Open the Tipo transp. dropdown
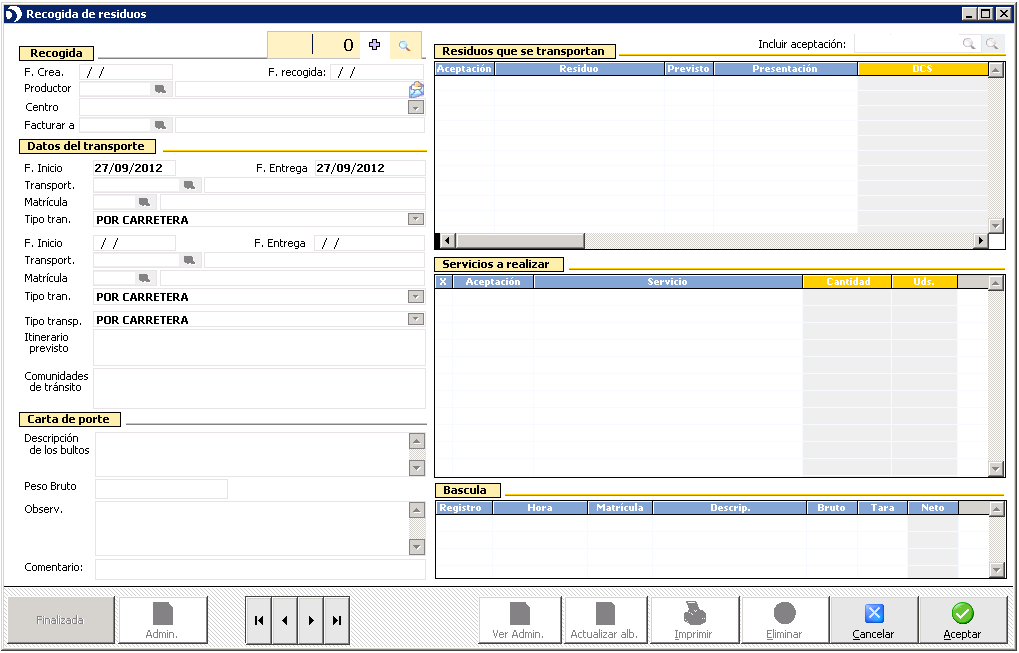Screen dimensions: 1019x653 coord(416,320)
